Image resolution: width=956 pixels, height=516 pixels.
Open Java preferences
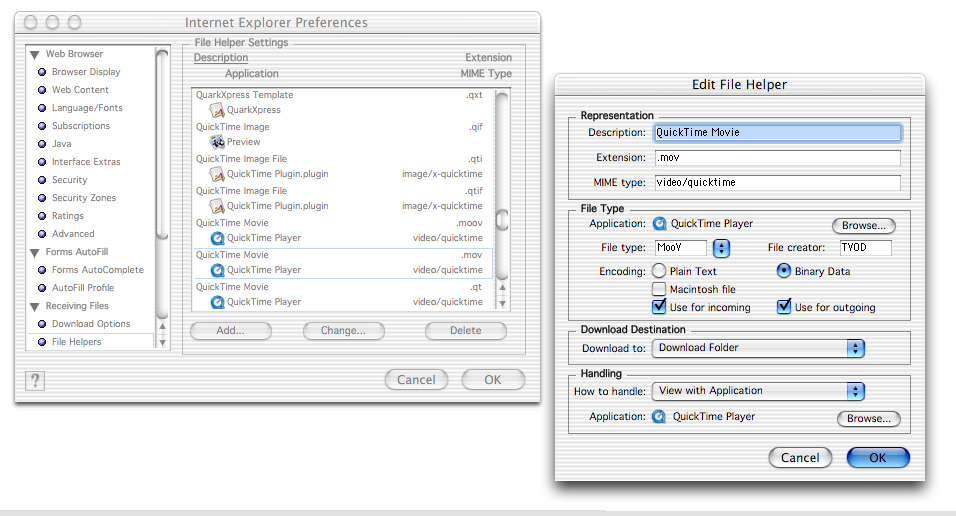click(61, 144)
